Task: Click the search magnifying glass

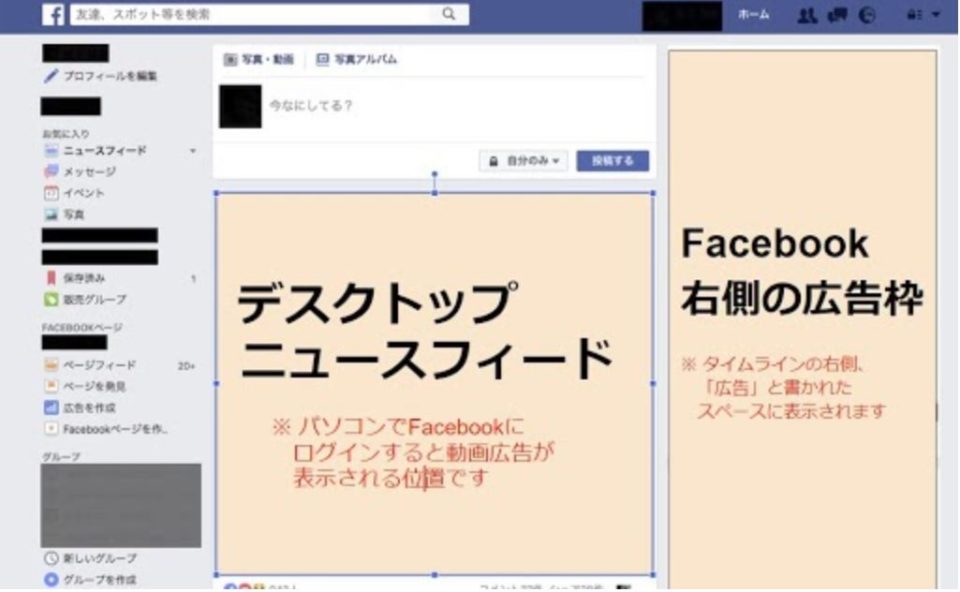Action: [x=446, y=15]
